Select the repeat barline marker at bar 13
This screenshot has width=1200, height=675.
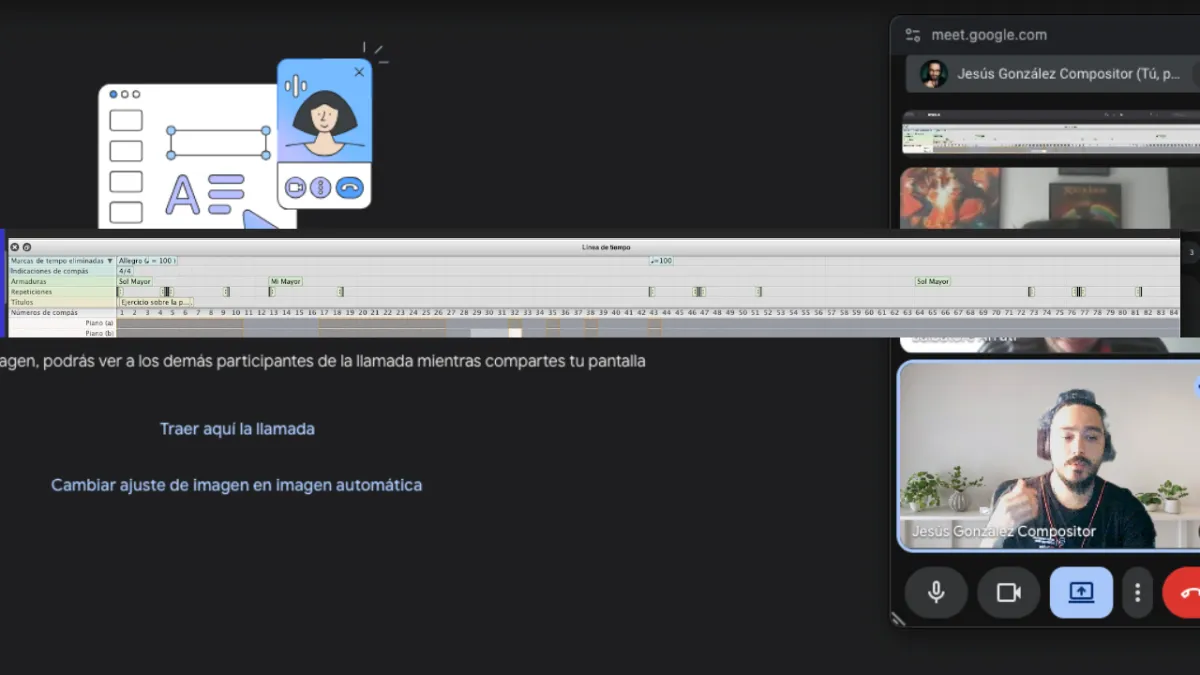271,292
